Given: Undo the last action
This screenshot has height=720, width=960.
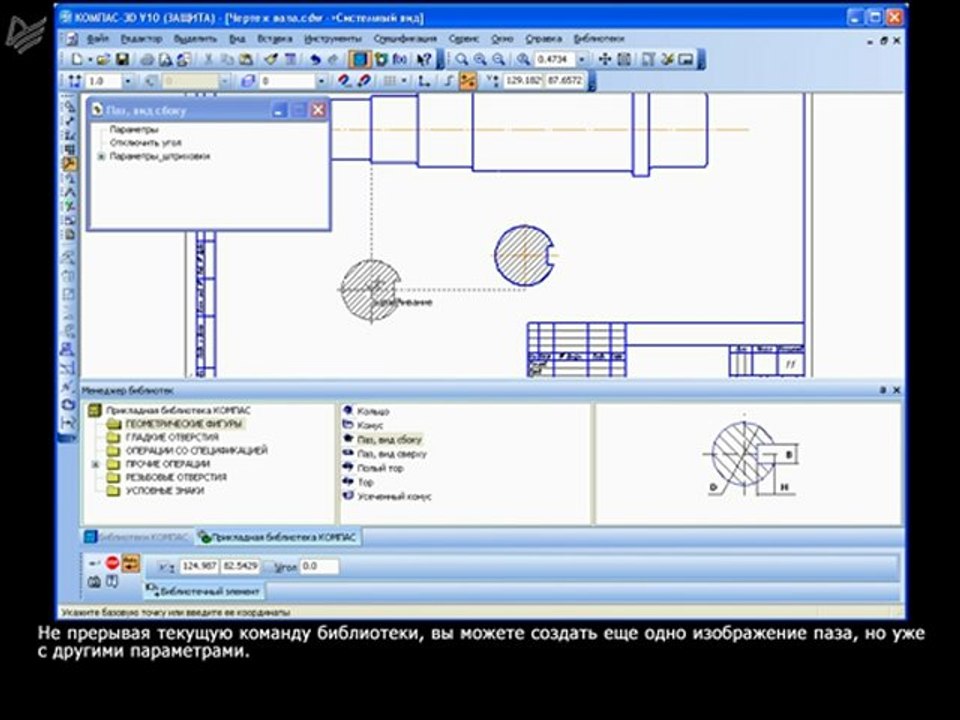Looking at the screenshot, I should [315, 59].
